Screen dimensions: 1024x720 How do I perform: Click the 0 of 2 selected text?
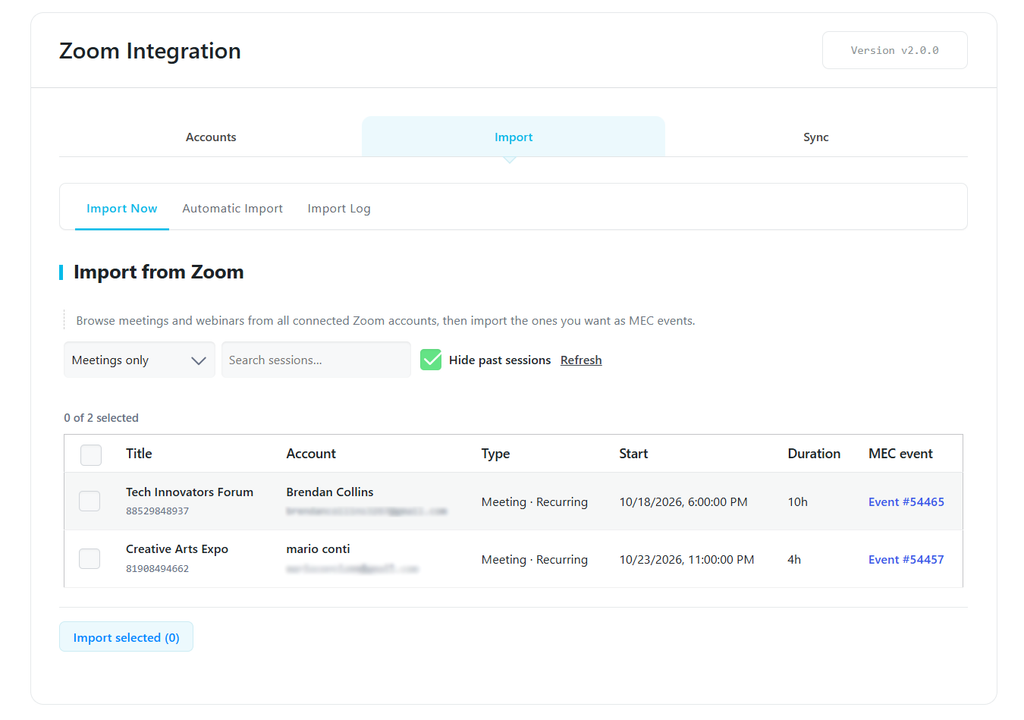tap(101, 417)
